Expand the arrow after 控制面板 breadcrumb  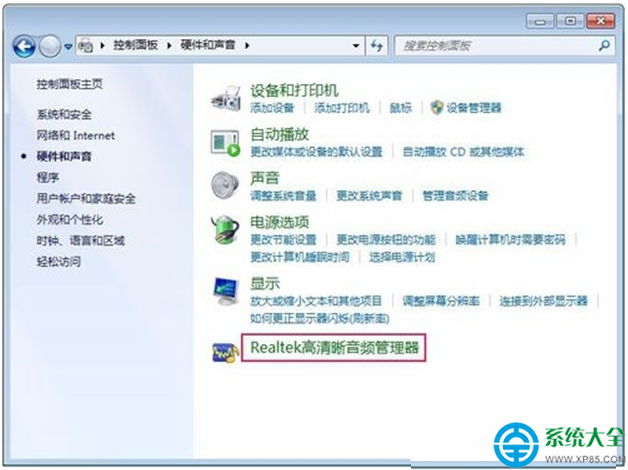[x=169, y=46]
